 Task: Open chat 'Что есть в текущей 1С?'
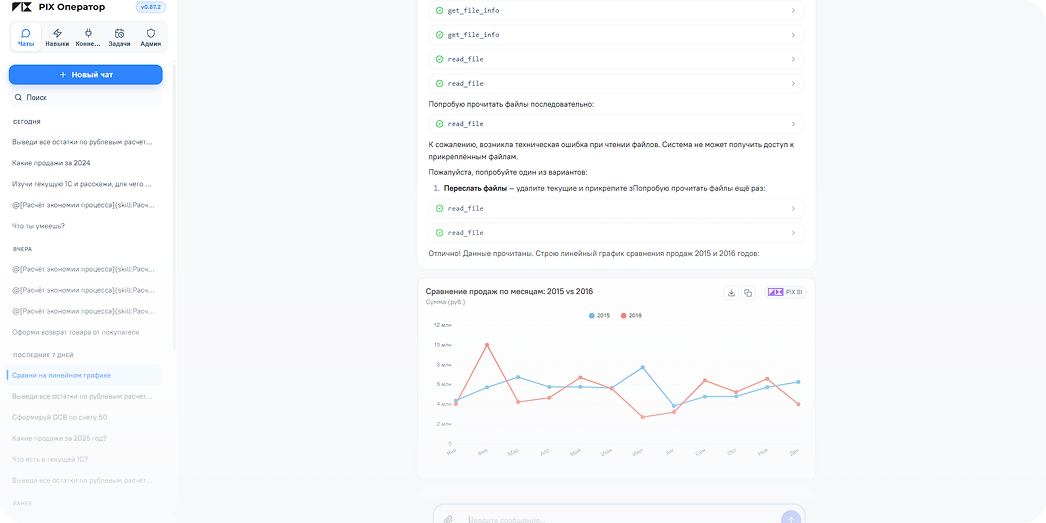(50, 459)
